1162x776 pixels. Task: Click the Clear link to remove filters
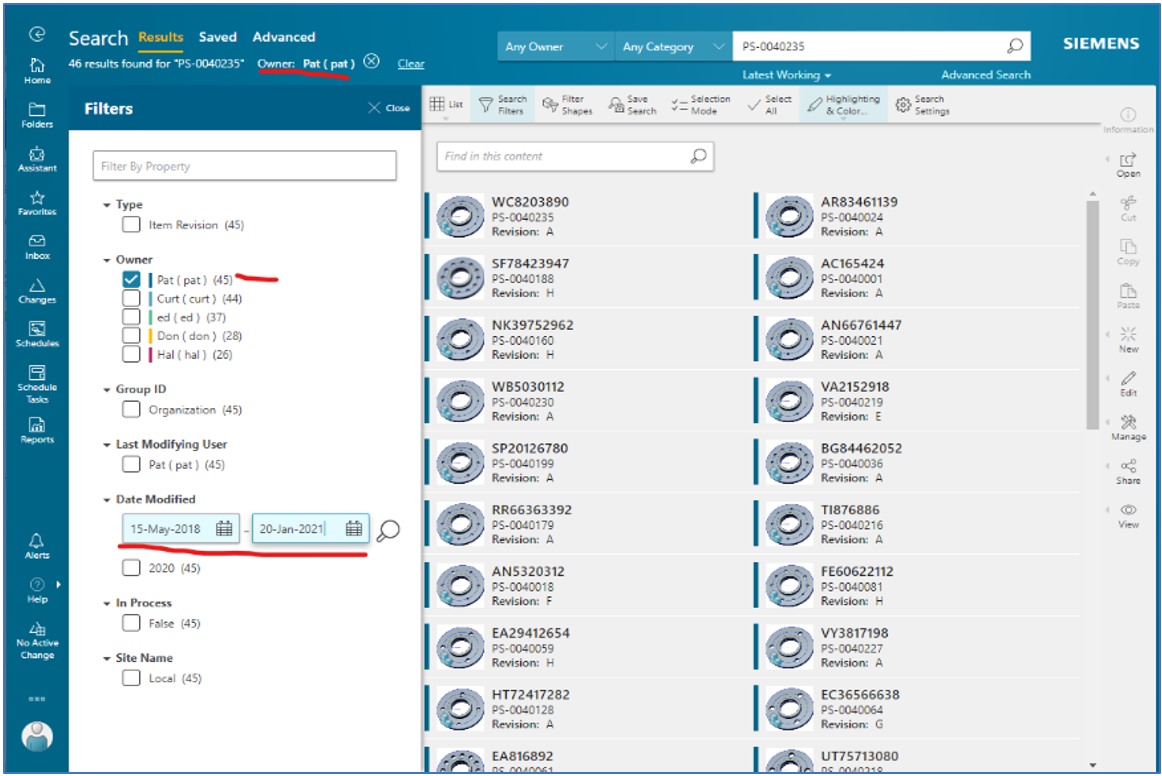point(410,63)
